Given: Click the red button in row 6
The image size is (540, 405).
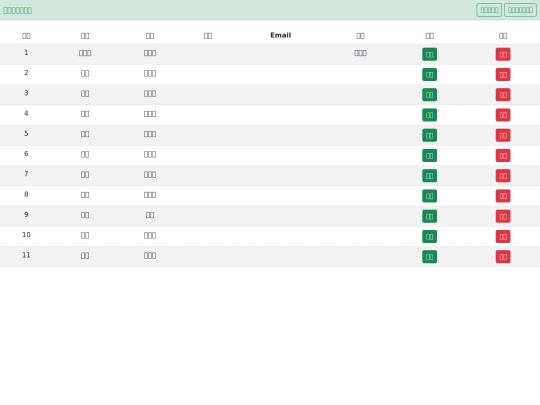Looking at the screenshot, I should pyautogui.click(x=503, y=156).
